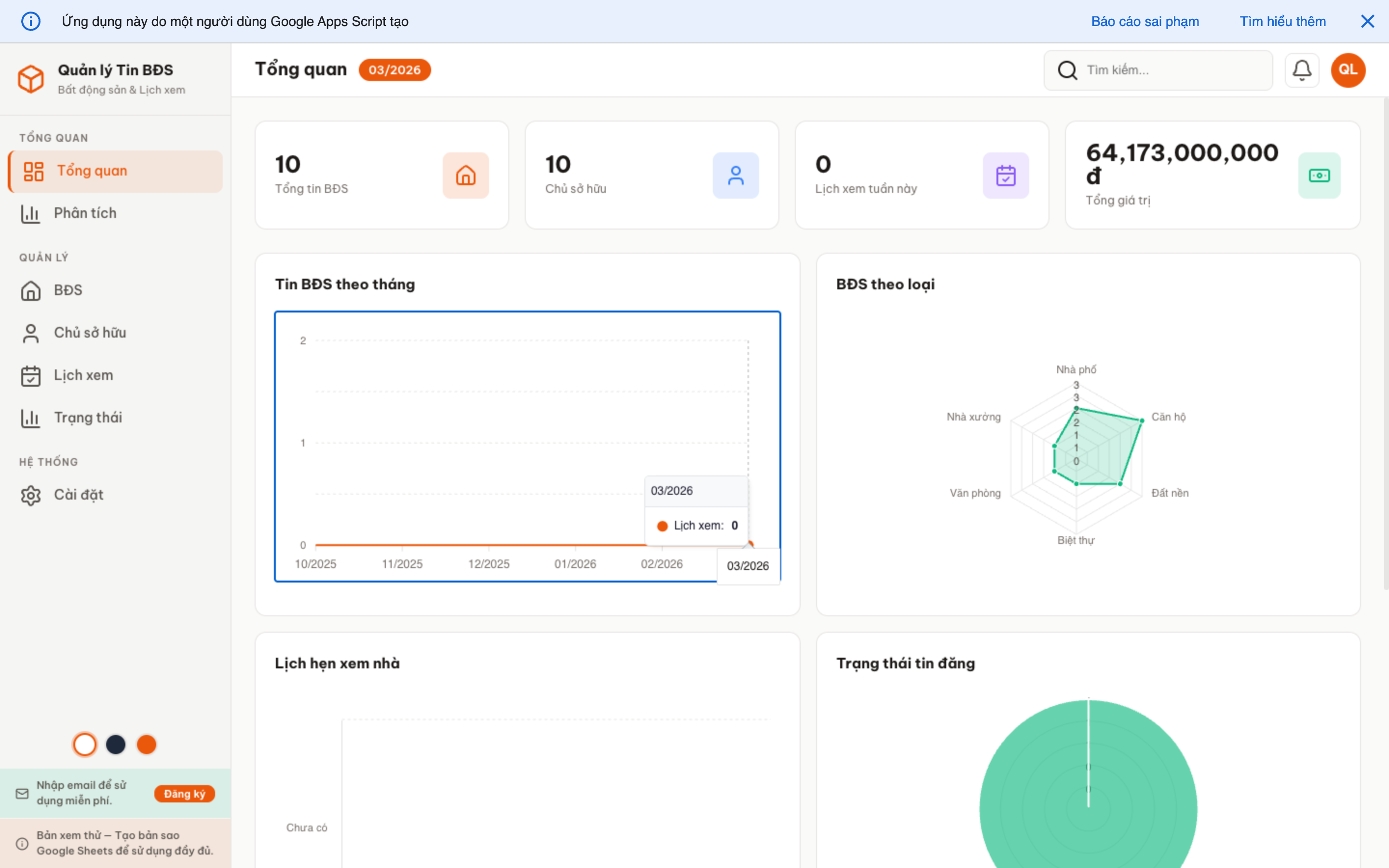Screen dimensions: 1389x868
Task: Click the Trạng thái bar chart icon
Action: 30,417
